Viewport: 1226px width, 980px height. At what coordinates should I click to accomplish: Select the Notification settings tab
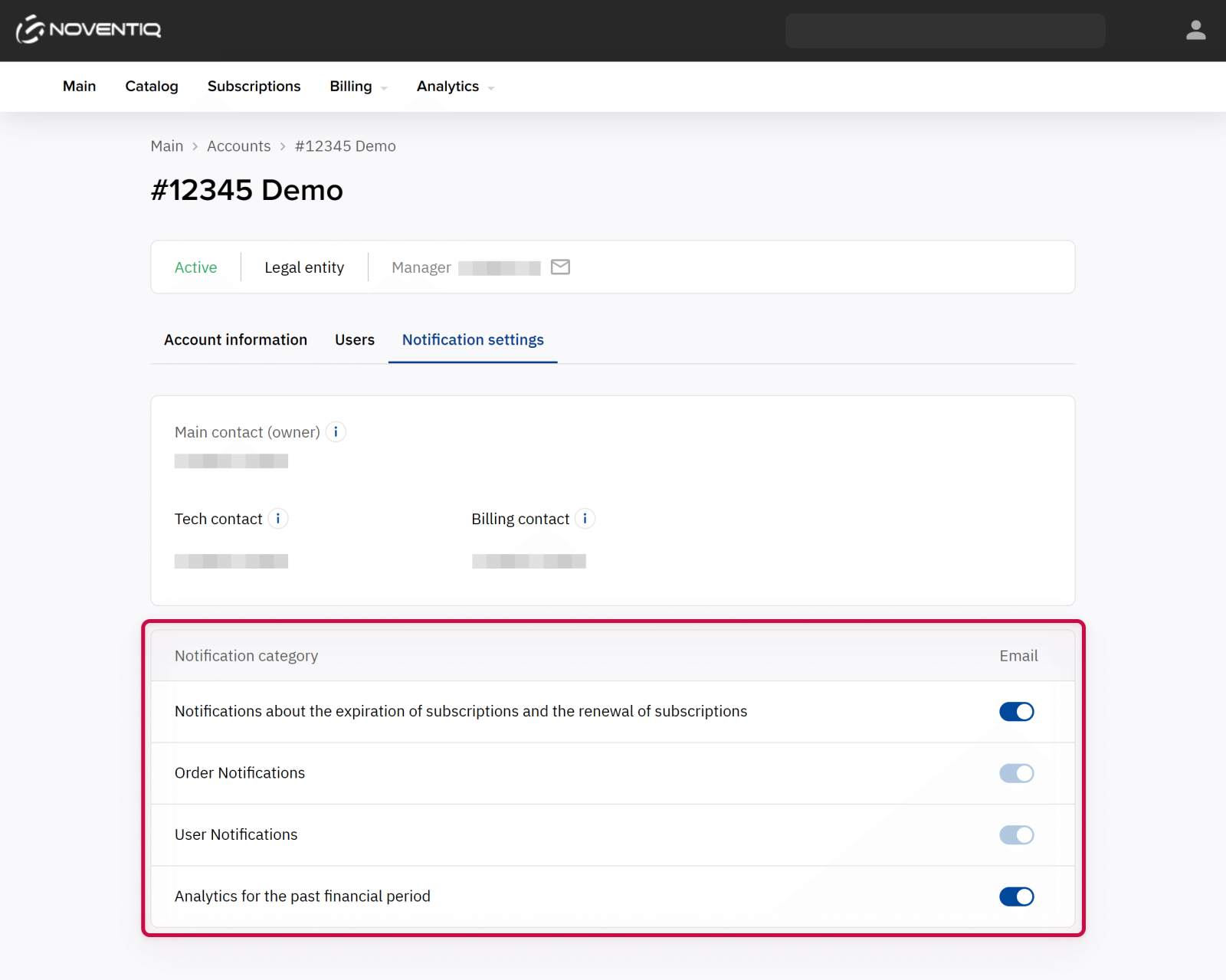click(473, 340)
